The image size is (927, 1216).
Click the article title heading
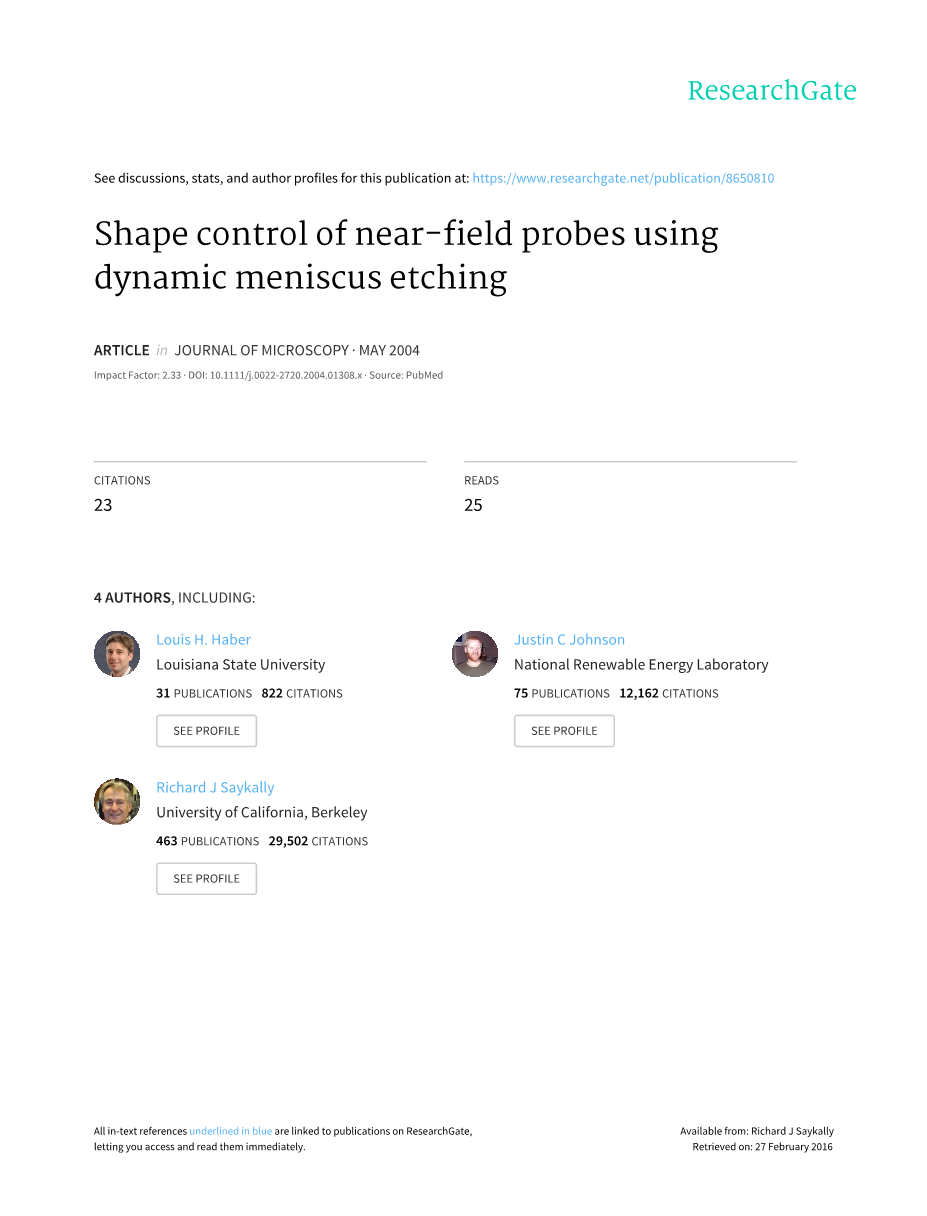[406, 255]
